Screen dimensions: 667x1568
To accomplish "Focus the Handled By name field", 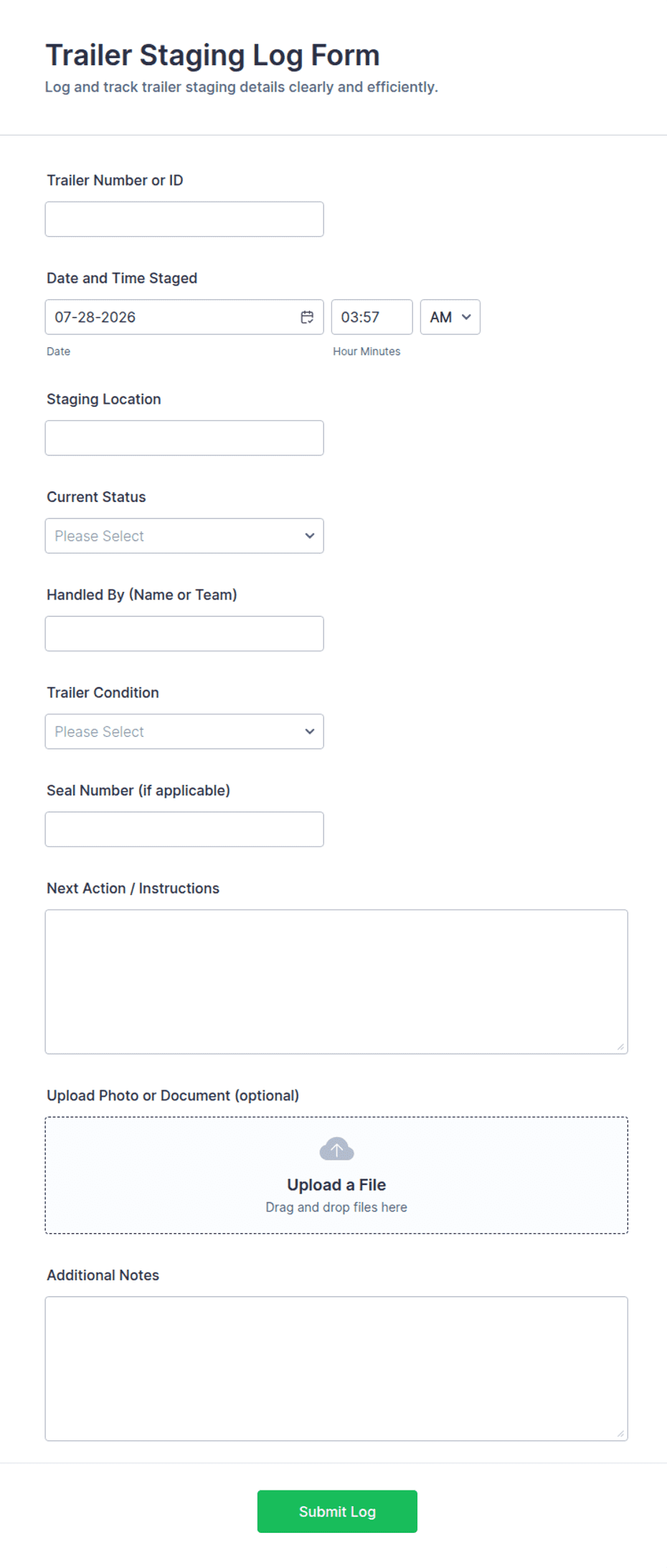I will pos(184,633).
